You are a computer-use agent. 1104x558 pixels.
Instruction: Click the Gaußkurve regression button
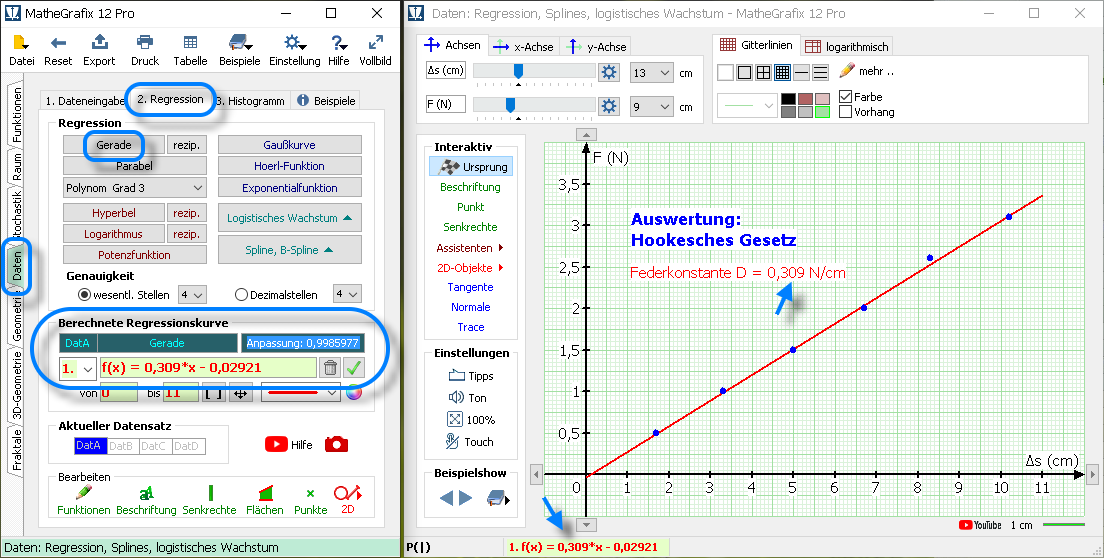point(289,145)
